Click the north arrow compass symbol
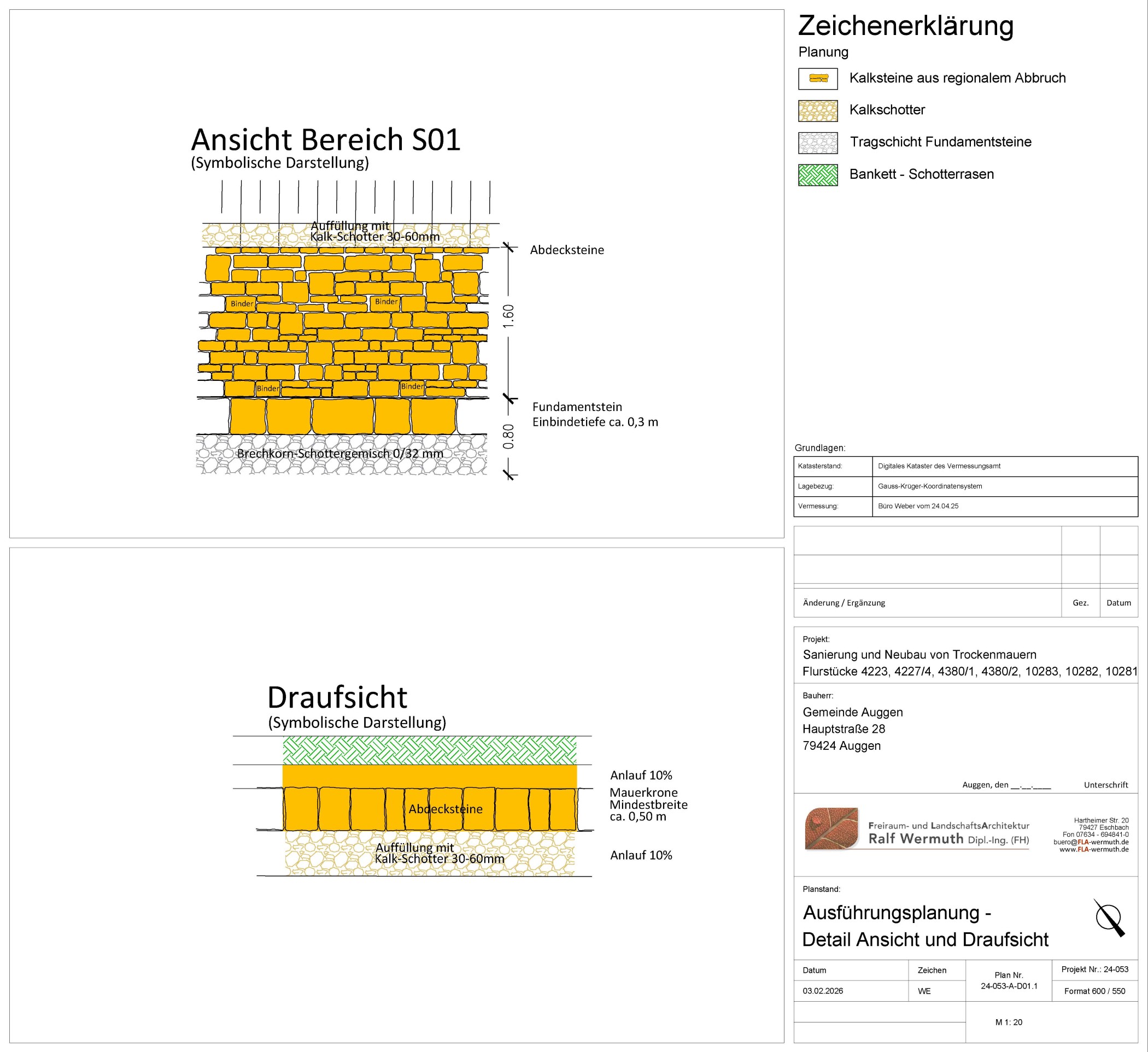1148x1052 pixels. pyautogui.click(x=1109, y=918)
